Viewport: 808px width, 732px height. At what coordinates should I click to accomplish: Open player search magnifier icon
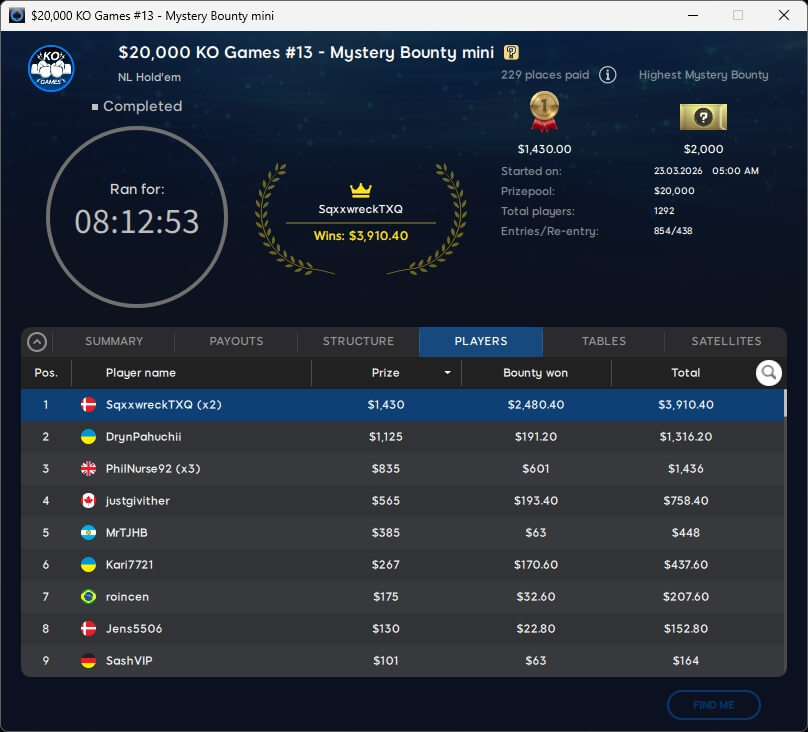tap(768, 373)
